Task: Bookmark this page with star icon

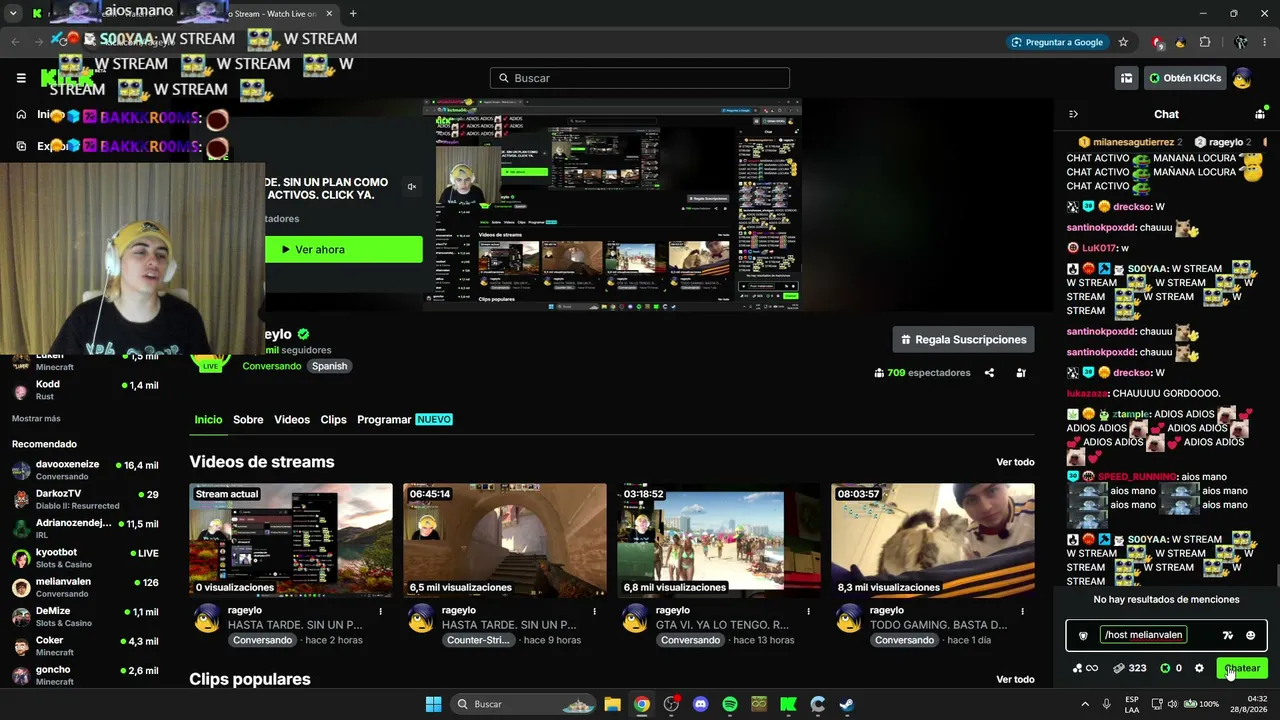Action: [1123, 42]
